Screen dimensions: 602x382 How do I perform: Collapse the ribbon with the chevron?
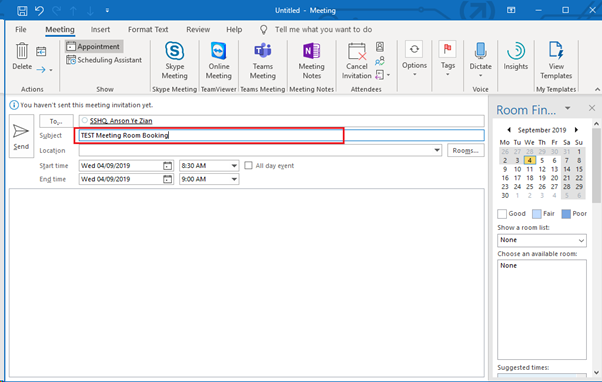click(597, 89)
